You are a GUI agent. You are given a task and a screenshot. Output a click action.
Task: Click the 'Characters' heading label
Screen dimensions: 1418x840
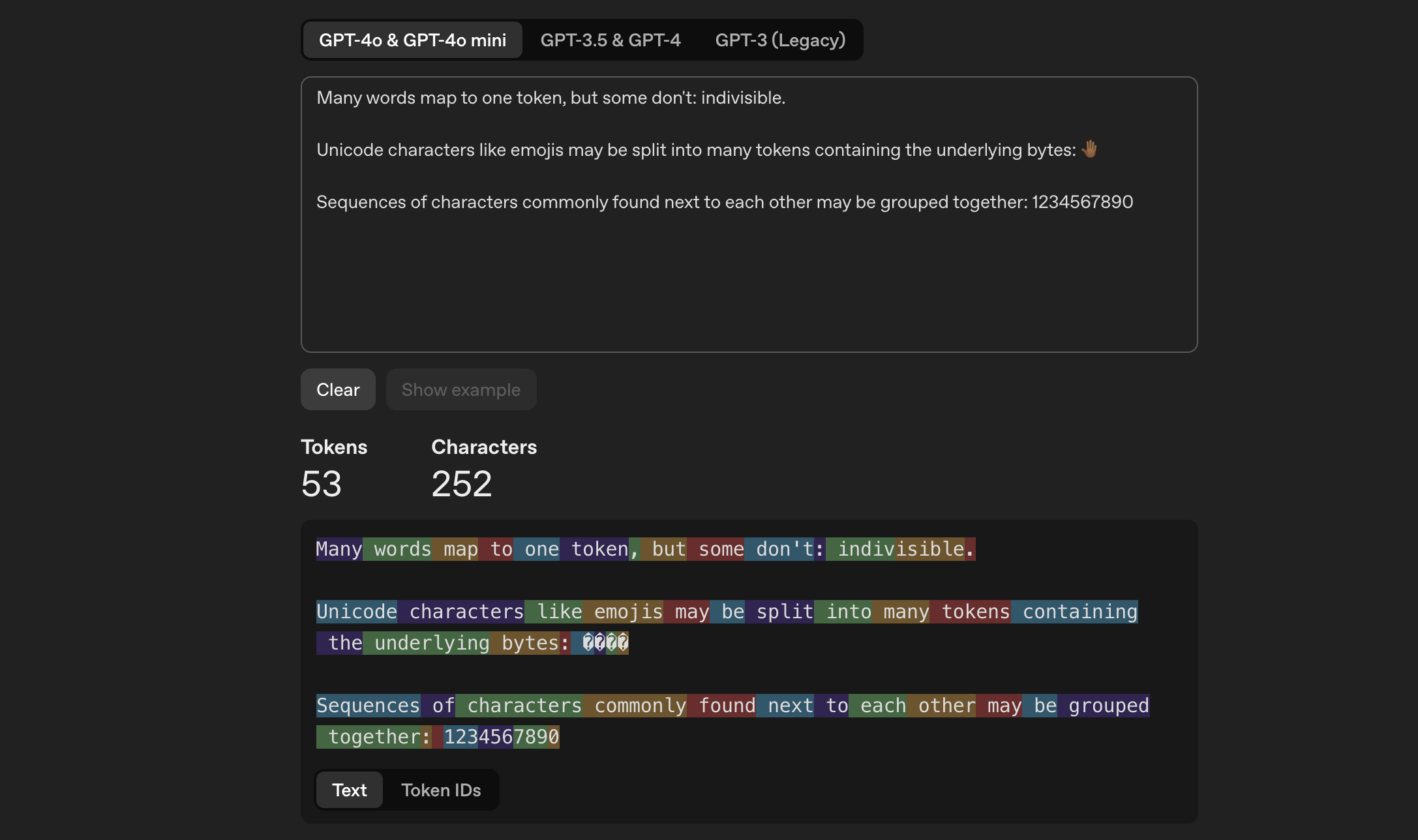(484, 447)
